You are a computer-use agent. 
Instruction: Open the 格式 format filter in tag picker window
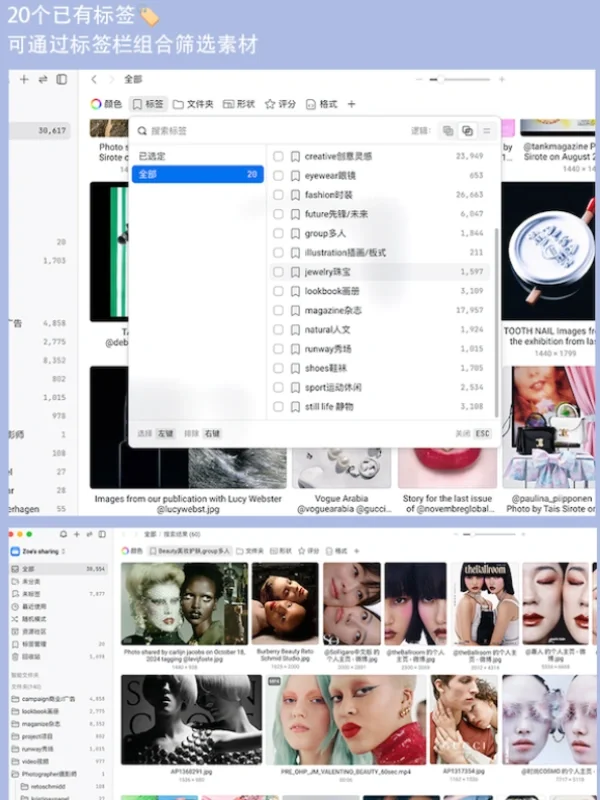[x=321, y=104]
